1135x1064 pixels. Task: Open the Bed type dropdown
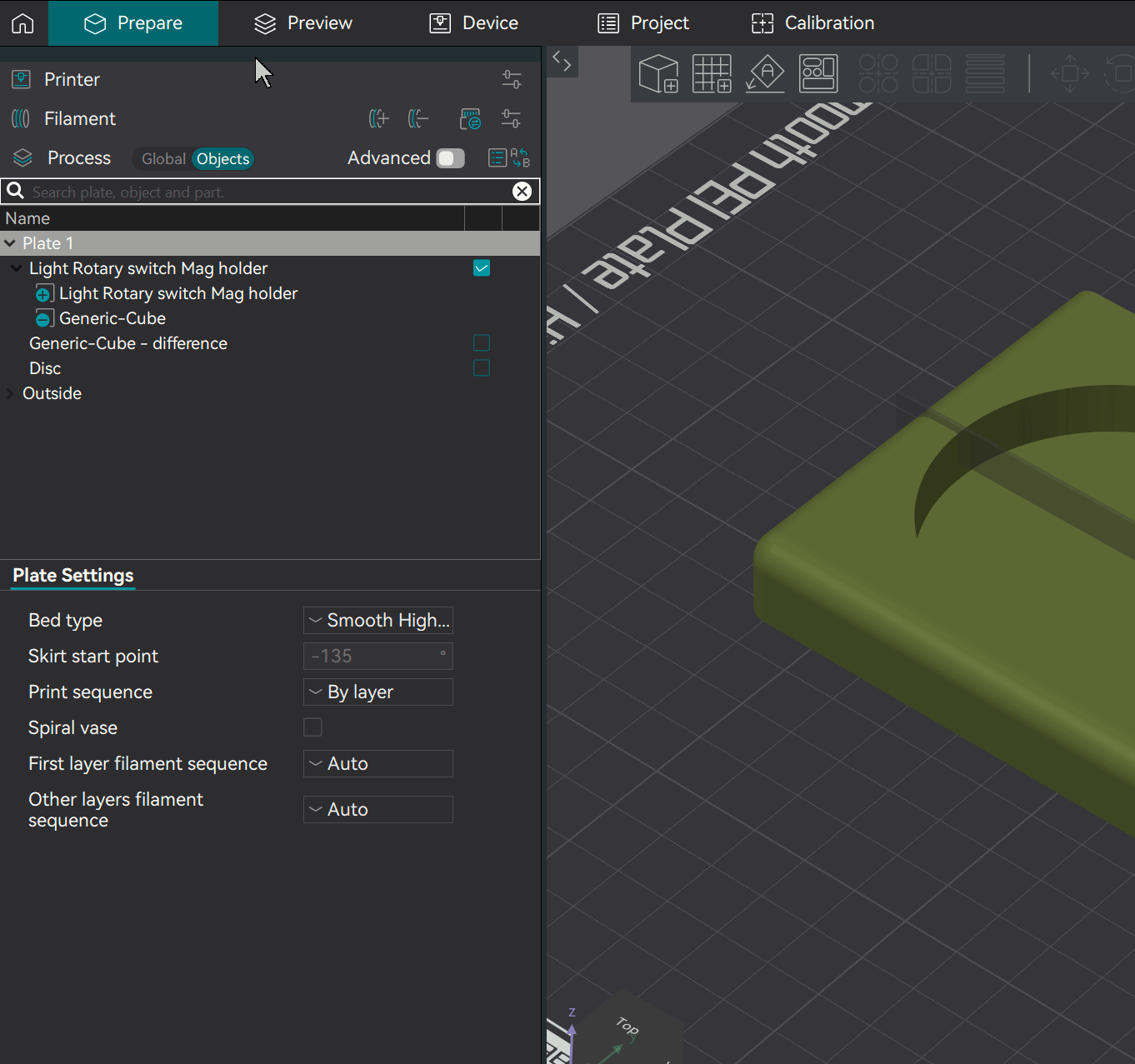pyautogui.click(x=378, y=620)
